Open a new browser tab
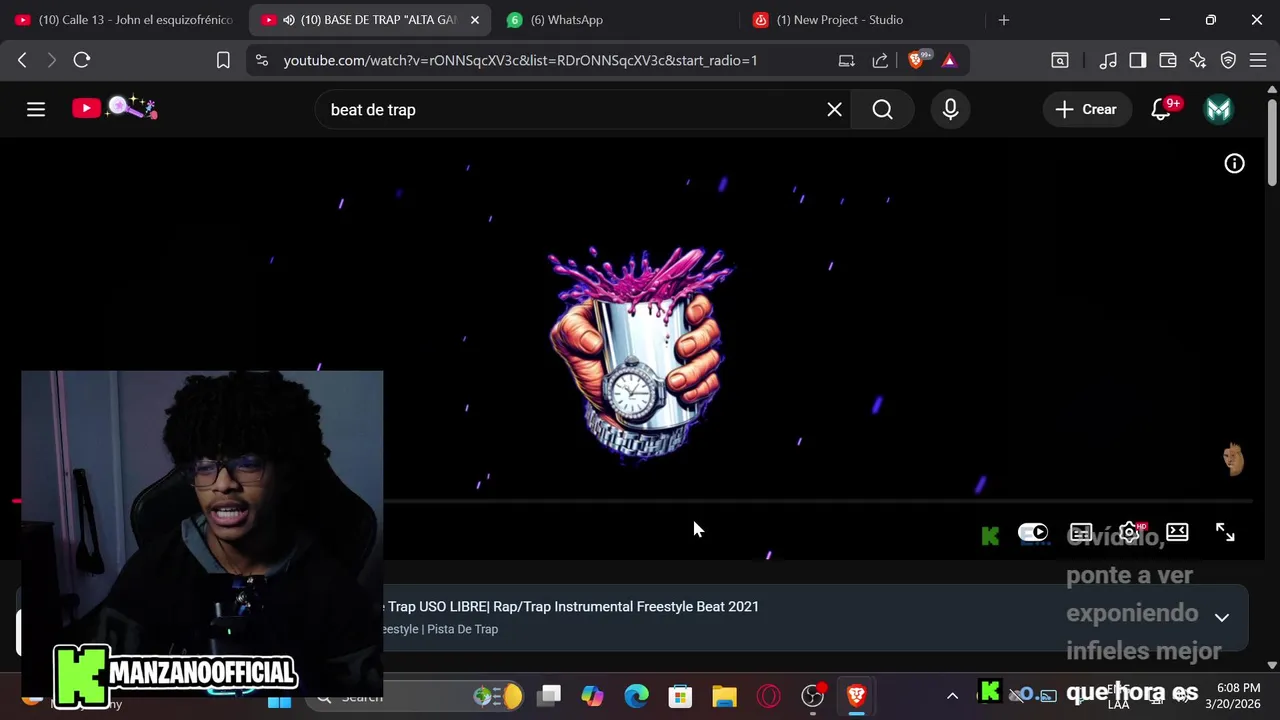 pyautogui.click(x=1004, y=20)
